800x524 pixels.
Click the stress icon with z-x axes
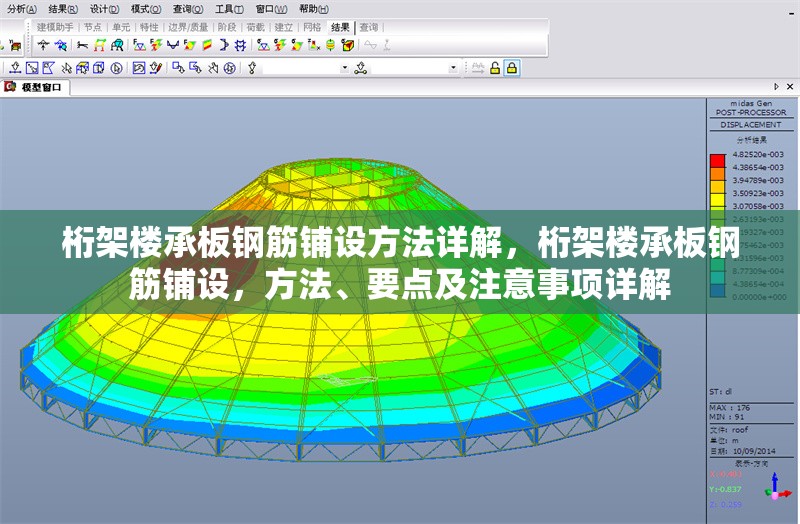[314, 45]
